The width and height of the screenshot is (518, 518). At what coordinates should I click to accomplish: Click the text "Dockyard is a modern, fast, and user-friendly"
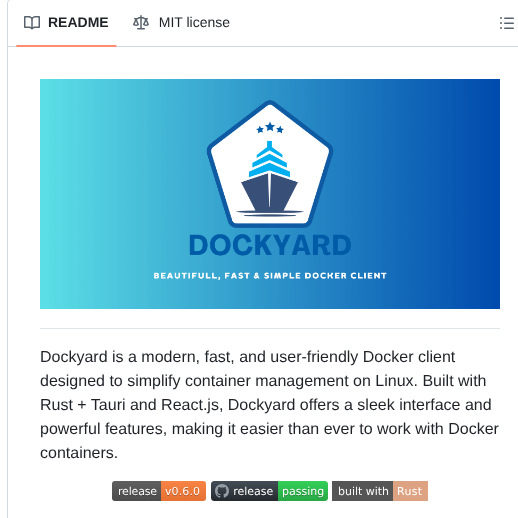pos(199,357)
